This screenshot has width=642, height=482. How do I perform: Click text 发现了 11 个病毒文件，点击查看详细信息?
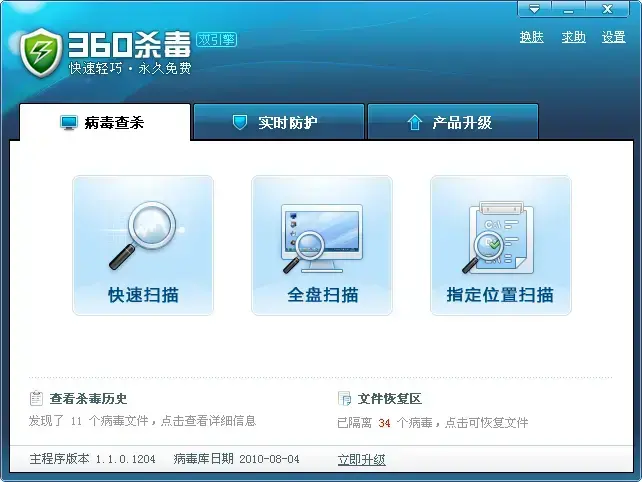142,421
